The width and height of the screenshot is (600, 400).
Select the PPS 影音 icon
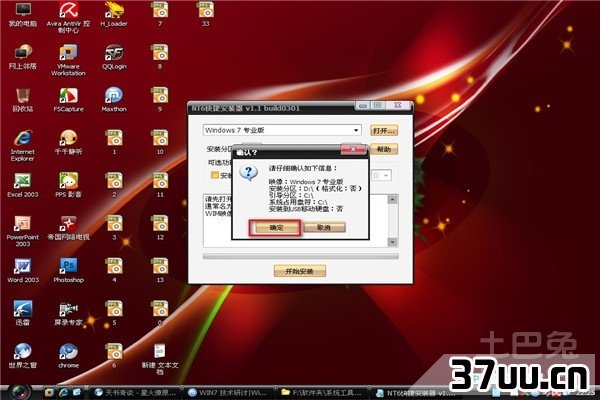[x=68, y=185]
